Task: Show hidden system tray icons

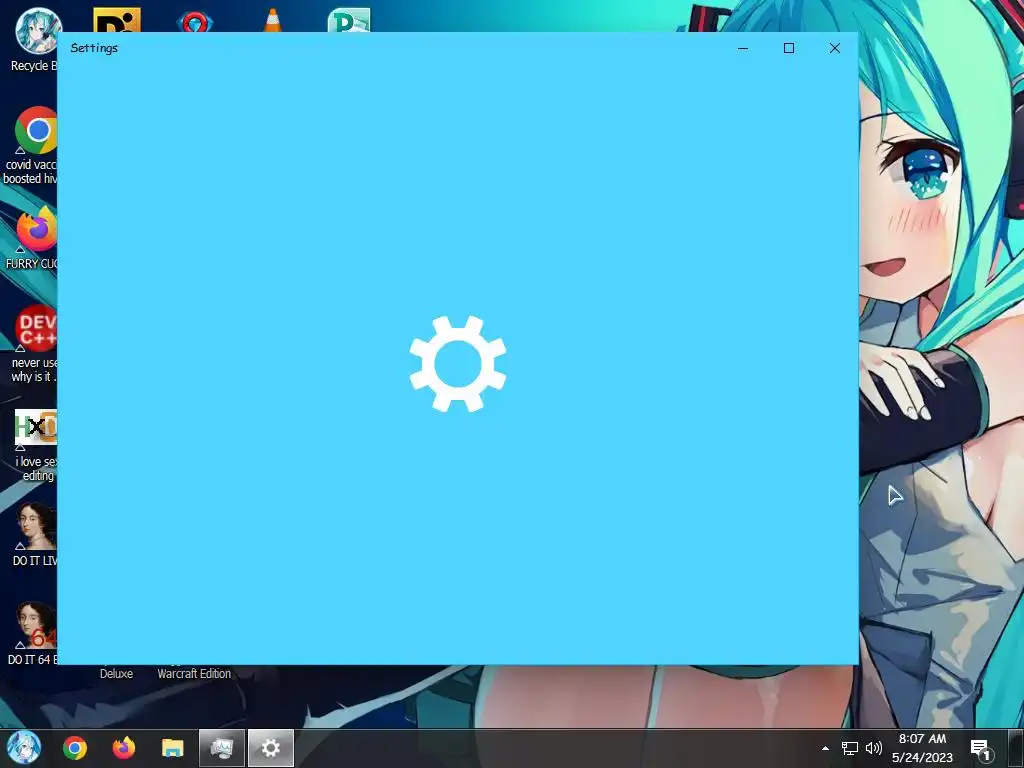Action: pyautogui.click(x=825, y=748)
